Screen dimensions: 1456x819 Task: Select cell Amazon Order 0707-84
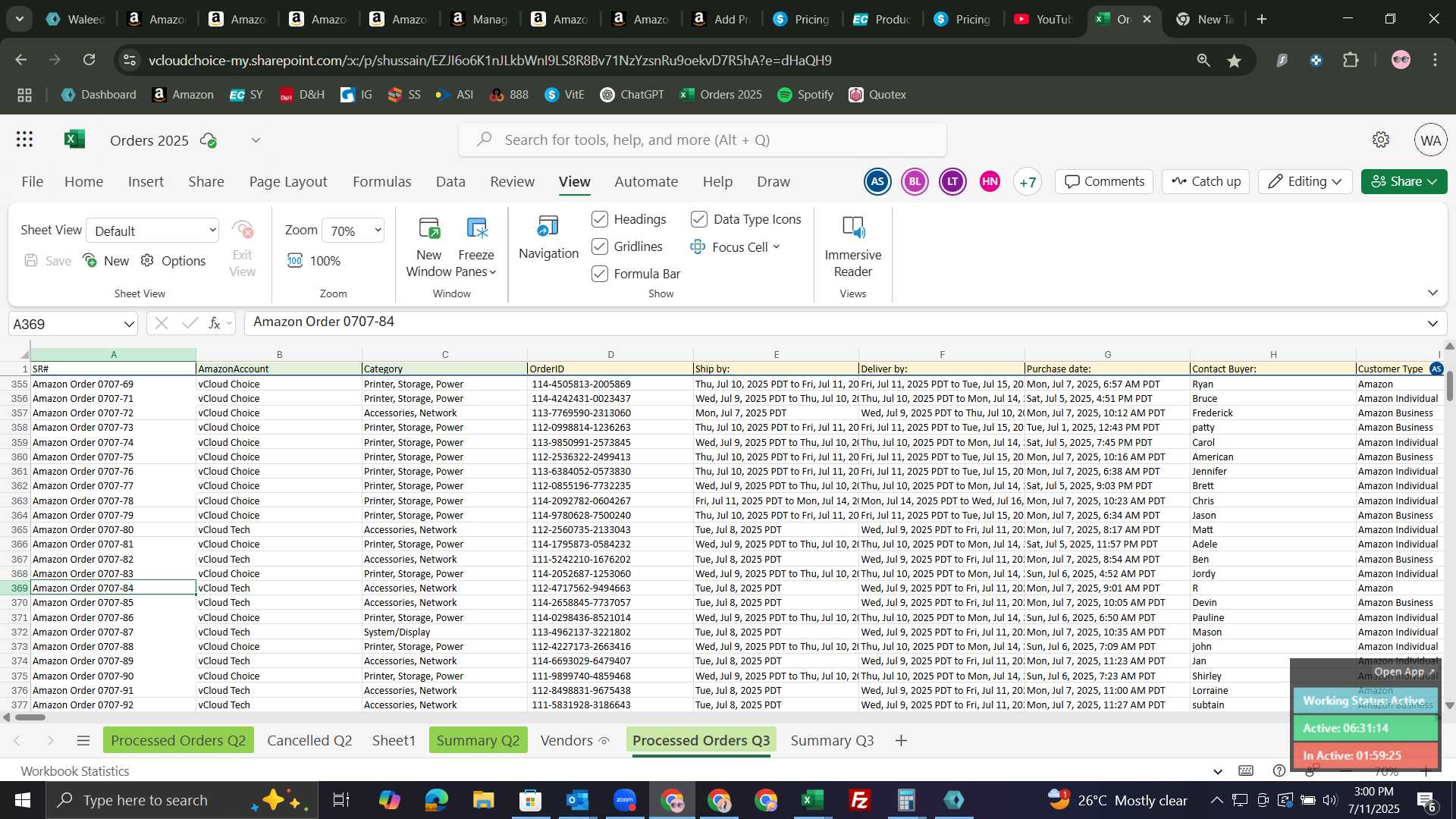point(114,588)
